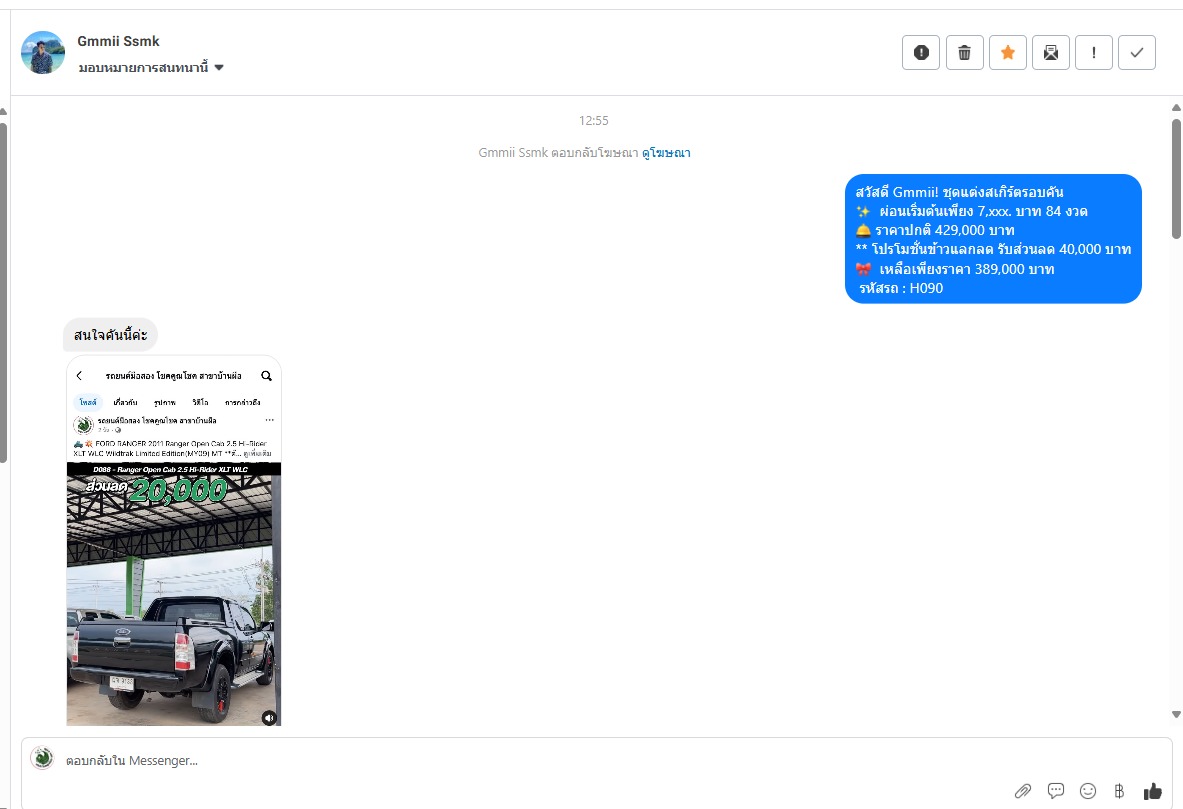Click the baht payment request icon

pos(1119,790)
